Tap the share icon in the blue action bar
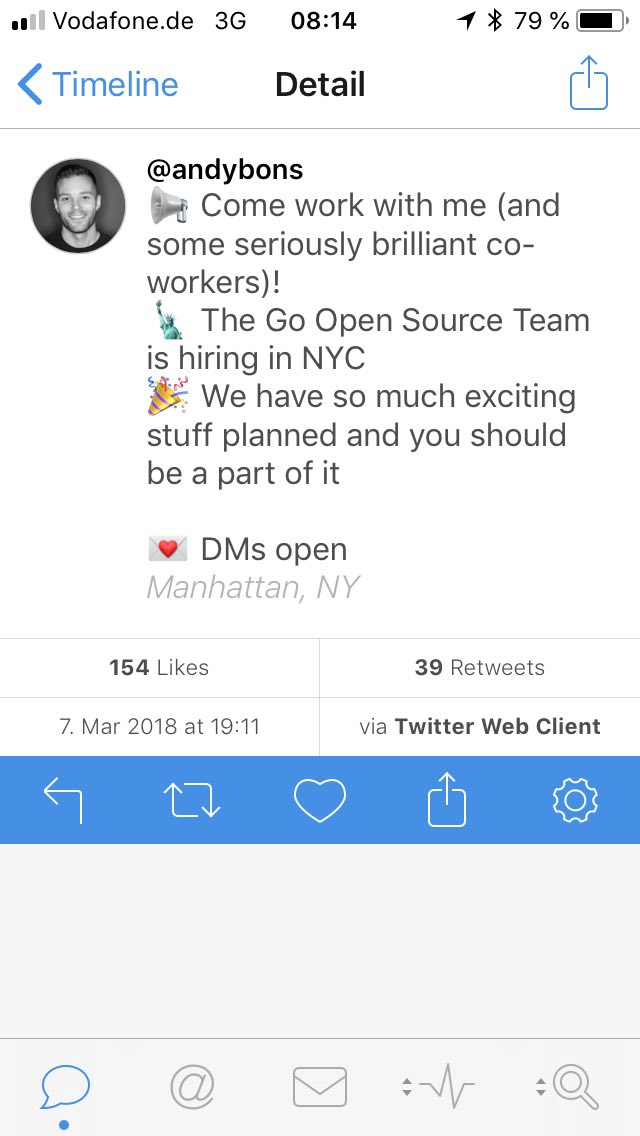640x1136 pixels. coord(447,799)
